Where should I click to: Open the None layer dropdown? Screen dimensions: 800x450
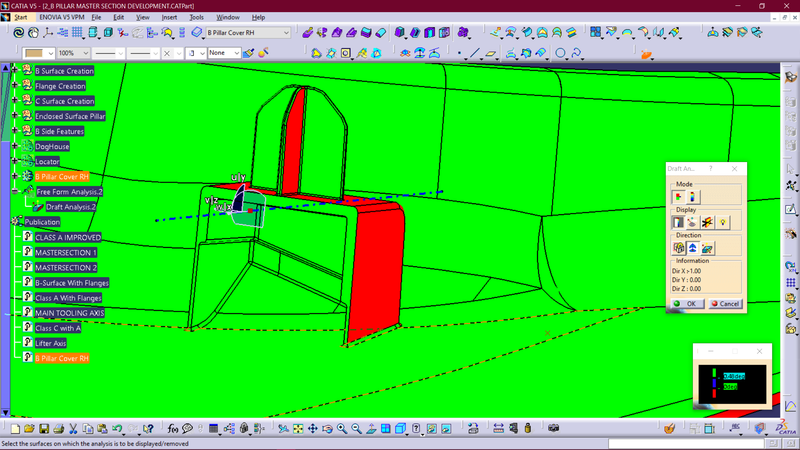click(236, 53)
